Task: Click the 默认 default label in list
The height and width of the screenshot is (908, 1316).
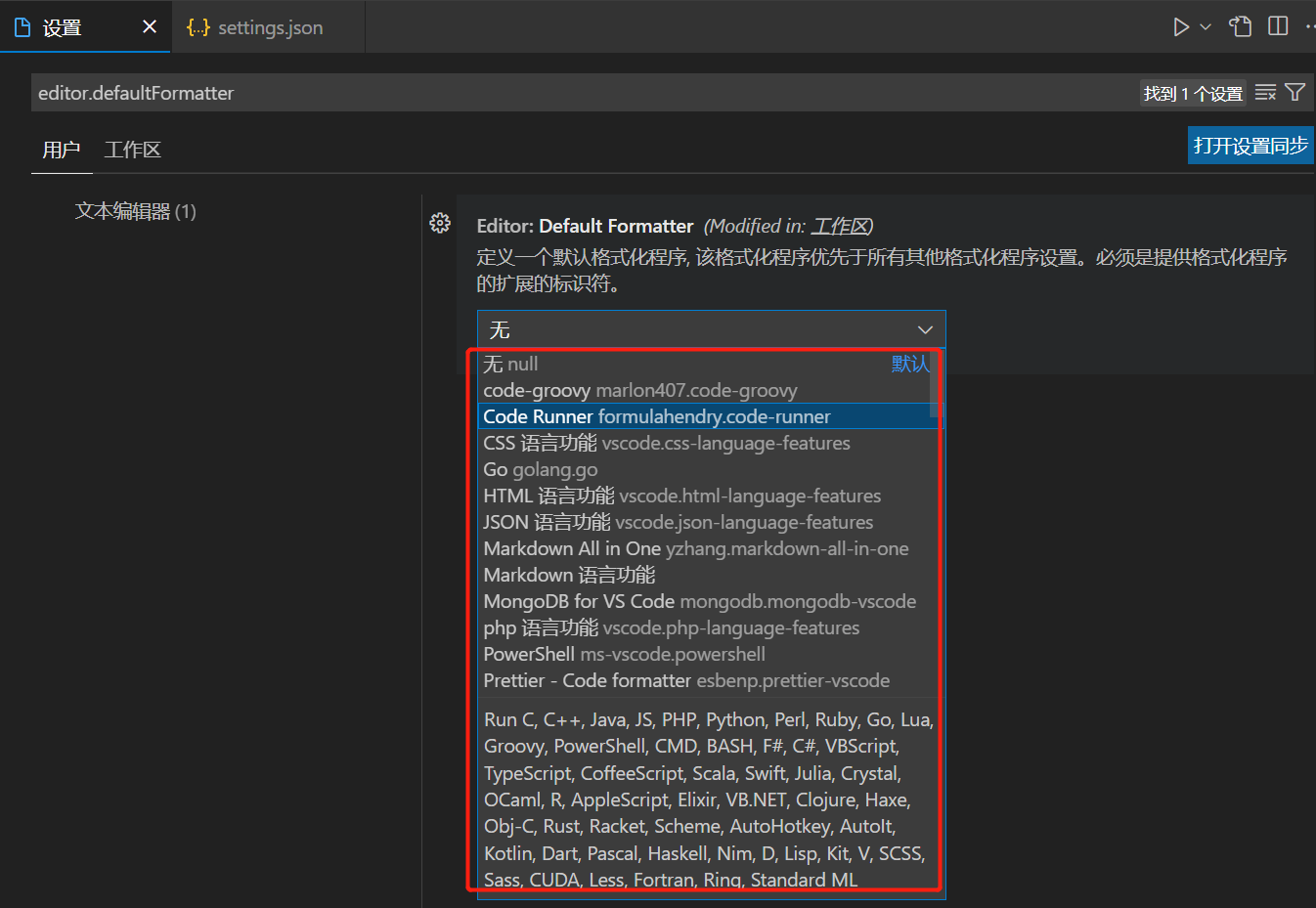Action: click(x=910, y=364)
